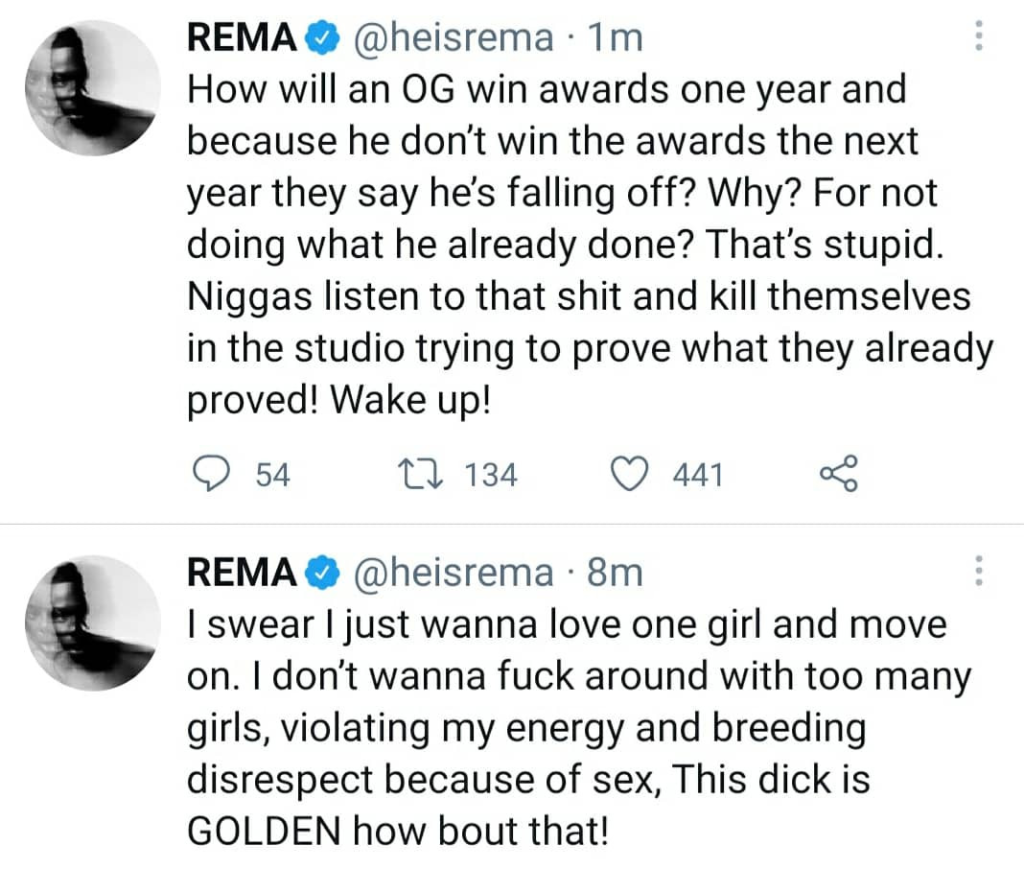This screenshot has width=1024, height=869.
Task: Open the three-dot menu on the awards tweet
Action: coord(978,37)
